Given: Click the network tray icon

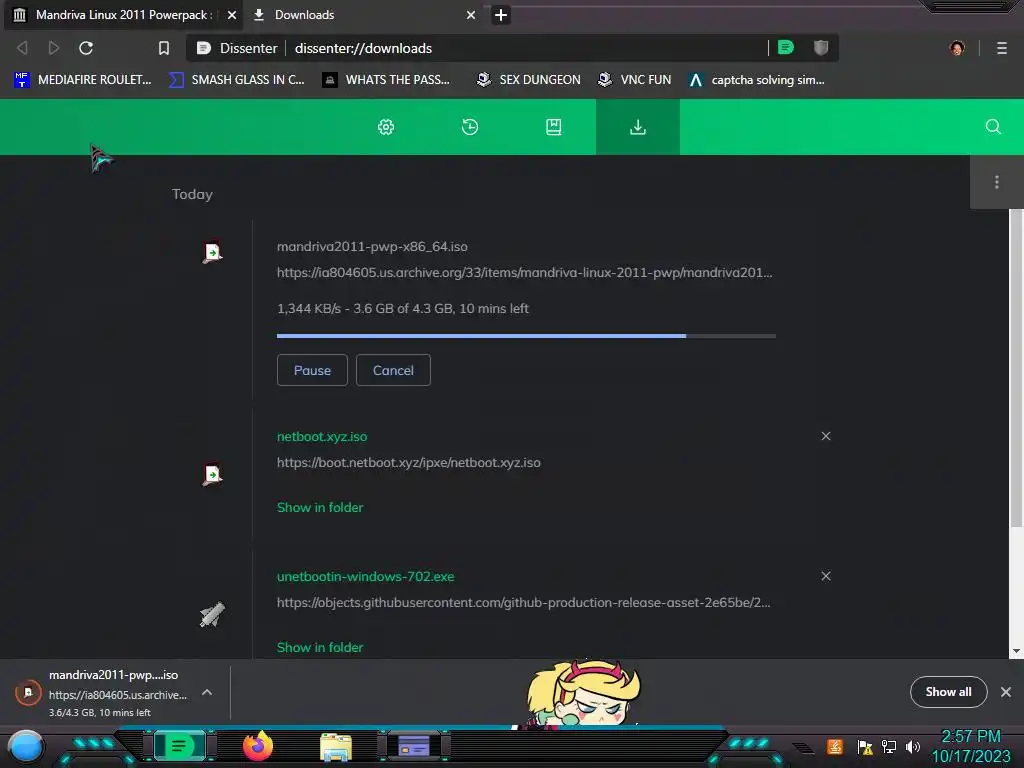Looking at the screenshot, I should [889, 746].
